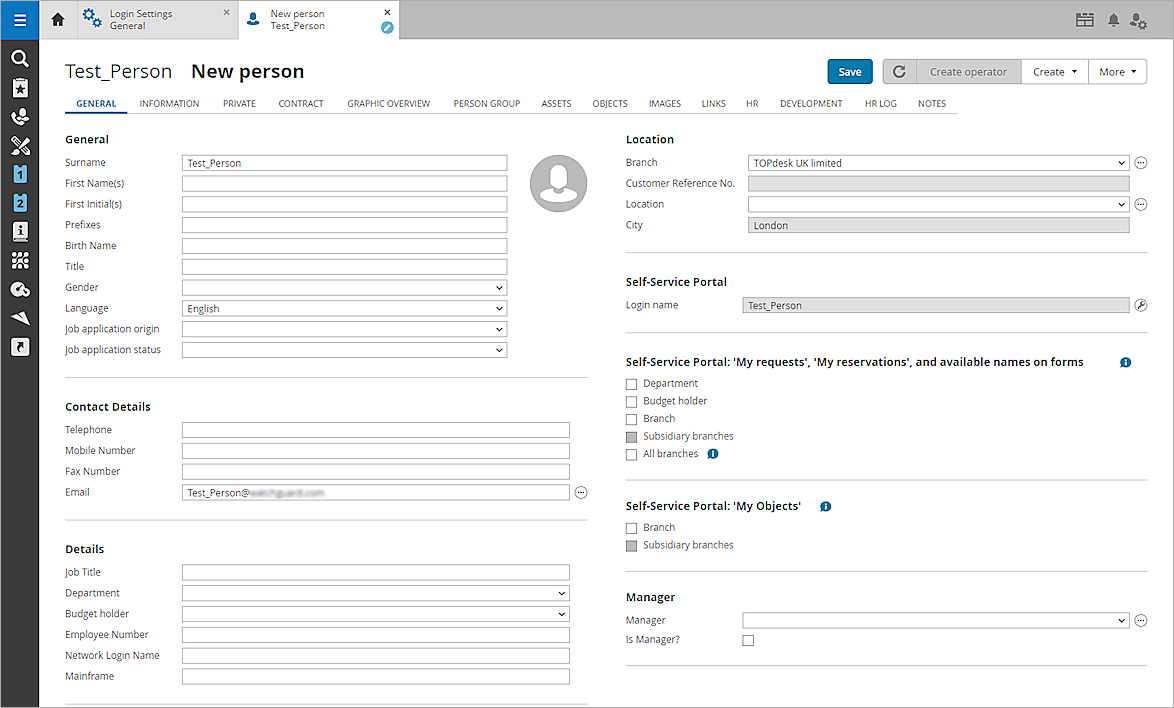Viewport: 1174px width, 708px height.
Task: Expand the Gender dropdown
Action: pyautogui.click(x=344, y=287)
